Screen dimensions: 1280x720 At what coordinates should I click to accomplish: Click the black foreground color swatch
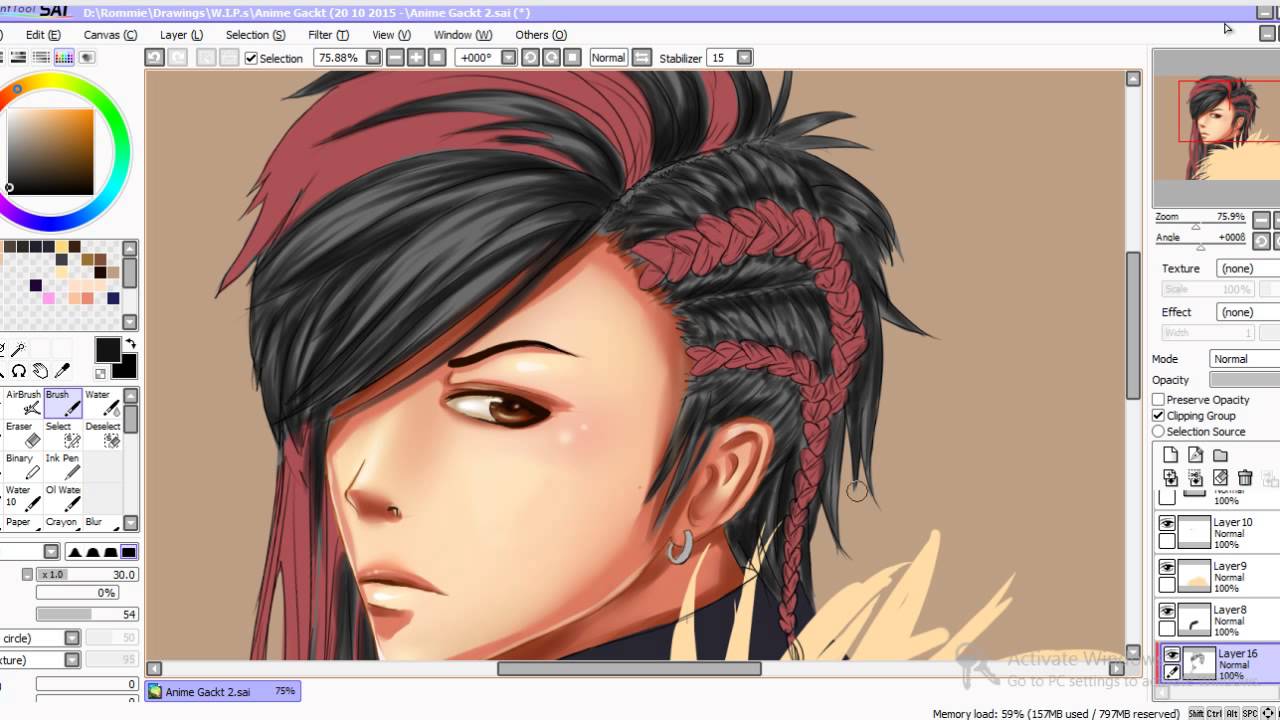[x=108, y=350]
